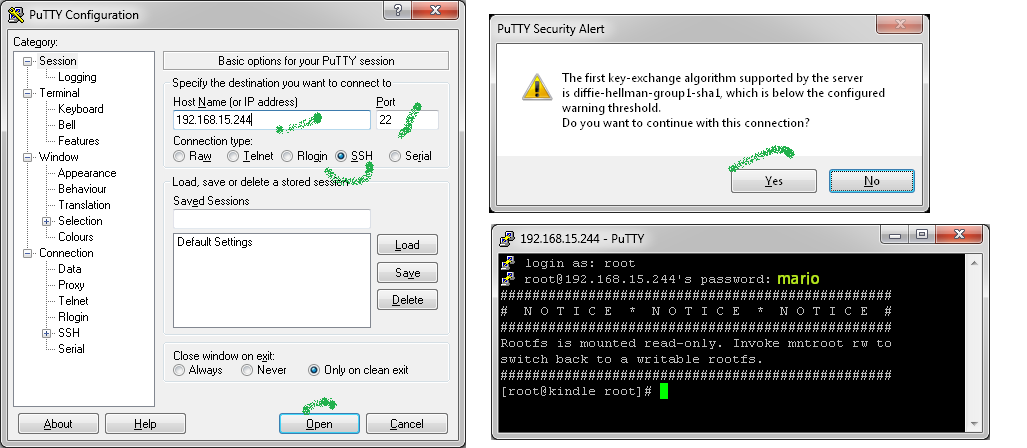1027x448 pixels.
Task: Expand the Selection tree node
Action: click(47, 221)
